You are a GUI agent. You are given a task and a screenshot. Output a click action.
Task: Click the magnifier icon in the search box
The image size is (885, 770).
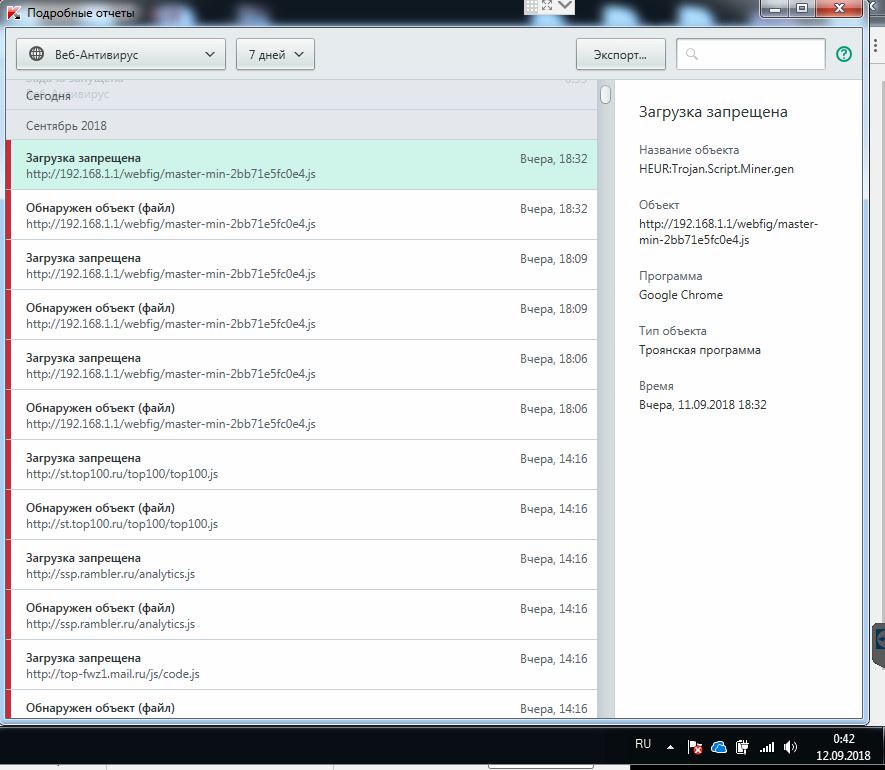coord(691,54)
